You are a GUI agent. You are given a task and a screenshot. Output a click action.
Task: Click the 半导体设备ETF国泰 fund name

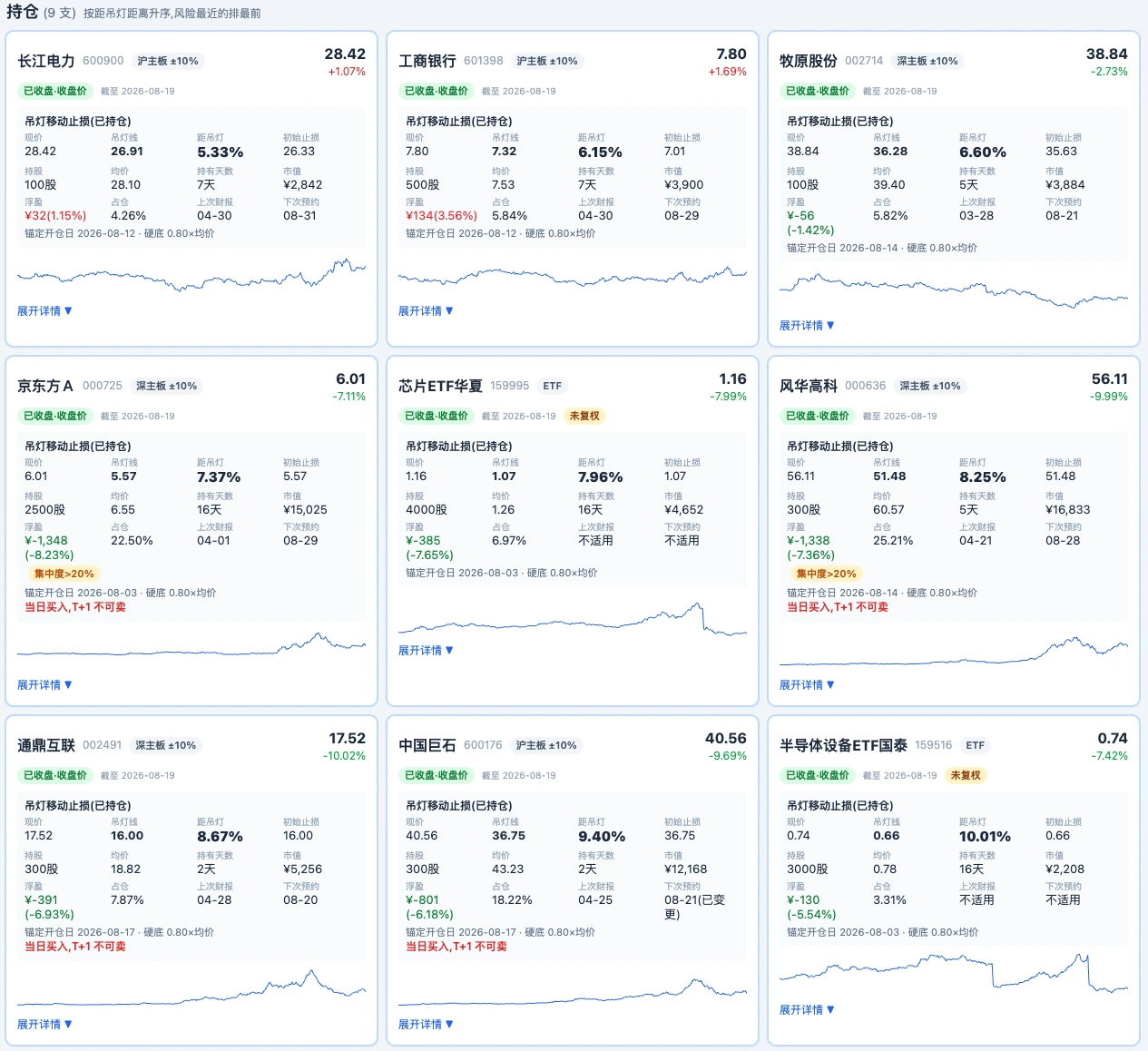tap(843, 745)
